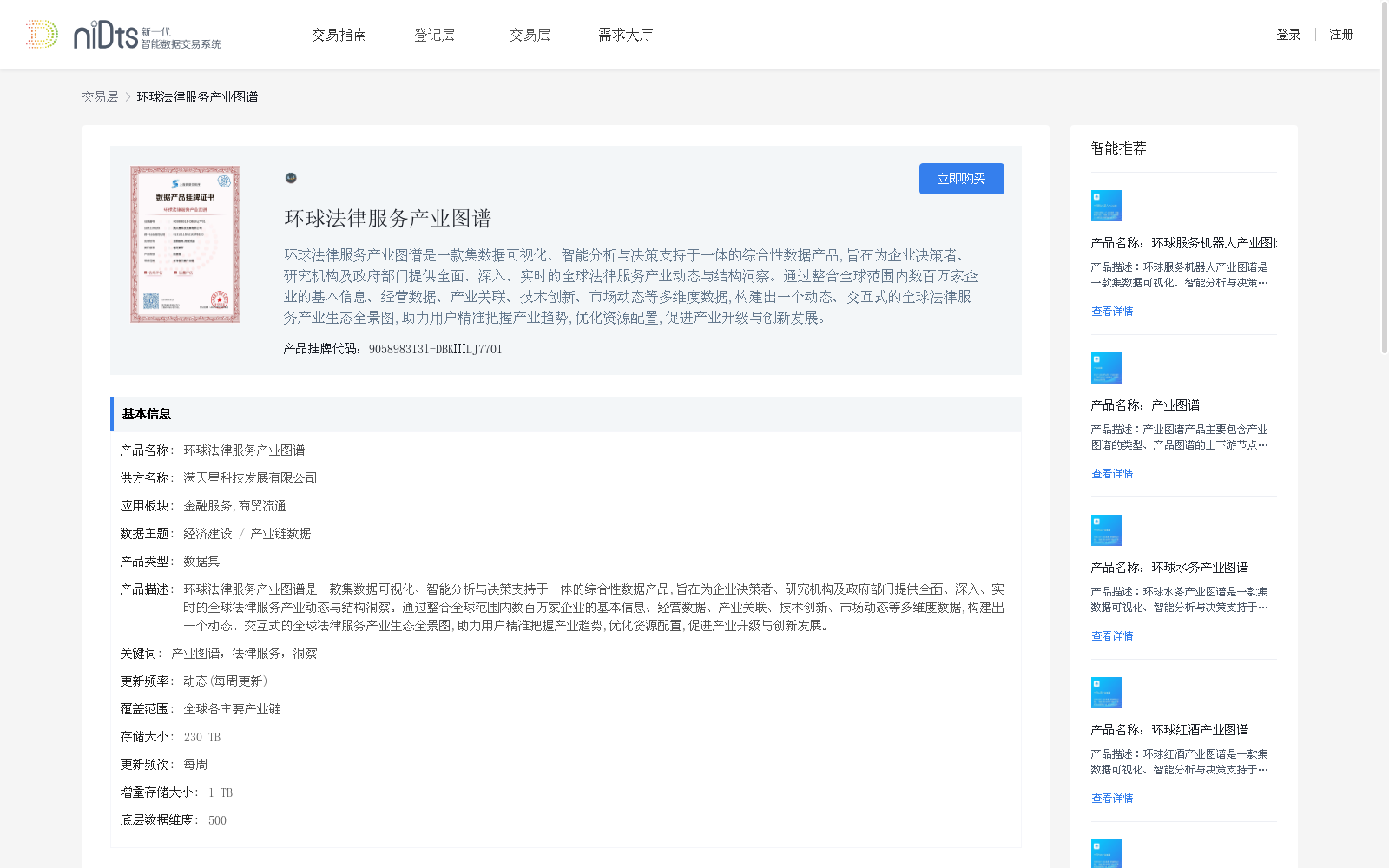Click the niDts site logo
Viewport: 1389px width, 868px height.
(x=123, y=35)
